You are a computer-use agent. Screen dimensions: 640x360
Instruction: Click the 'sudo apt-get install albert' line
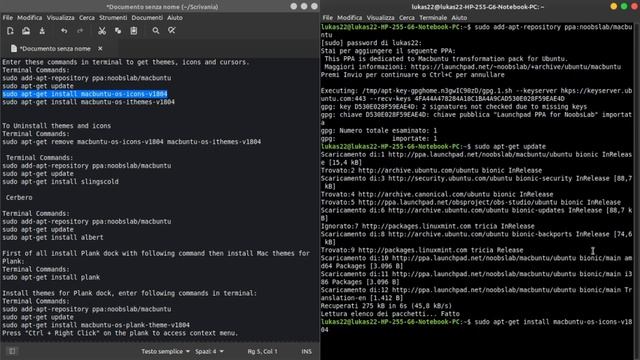pos(53,238)
